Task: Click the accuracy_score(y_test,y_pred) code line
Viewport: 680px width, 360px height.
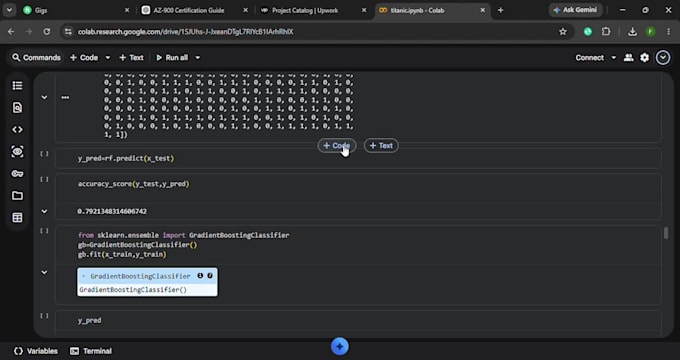Action: tap(134, 184)
